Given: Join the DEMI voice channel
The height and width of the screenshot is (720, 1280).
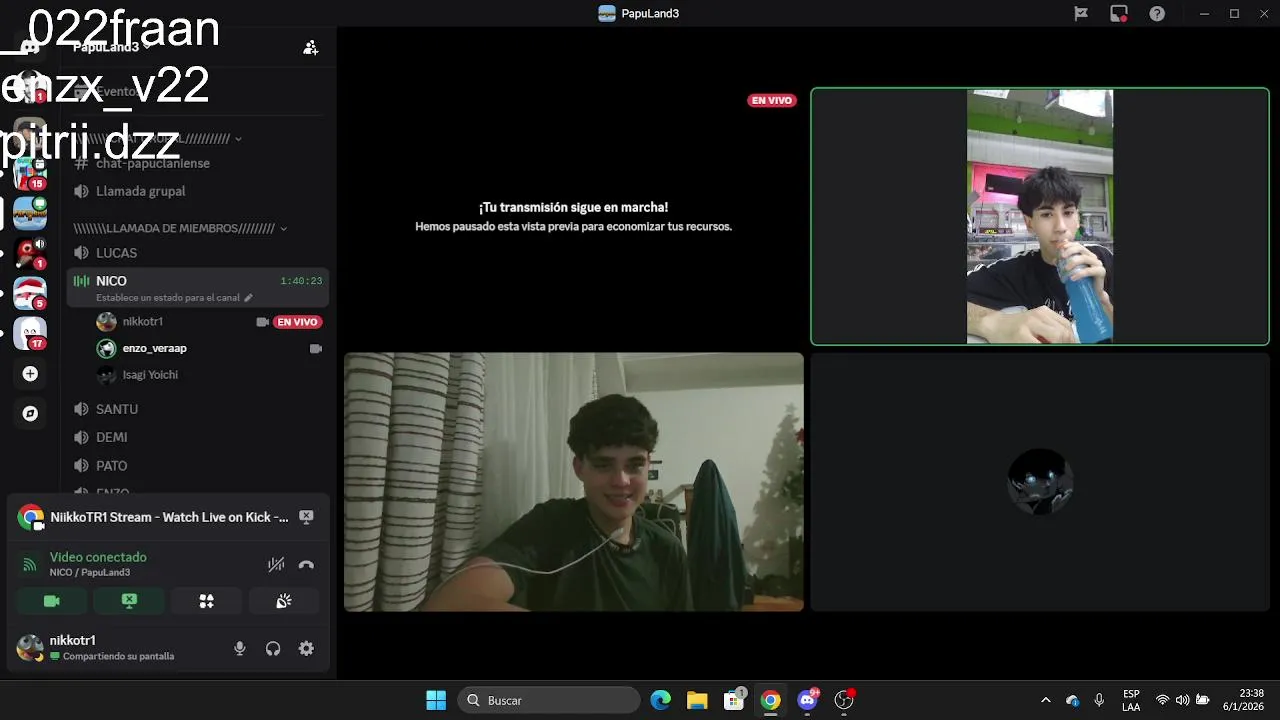Looking at the screenshot, I should tap(111, 437).
